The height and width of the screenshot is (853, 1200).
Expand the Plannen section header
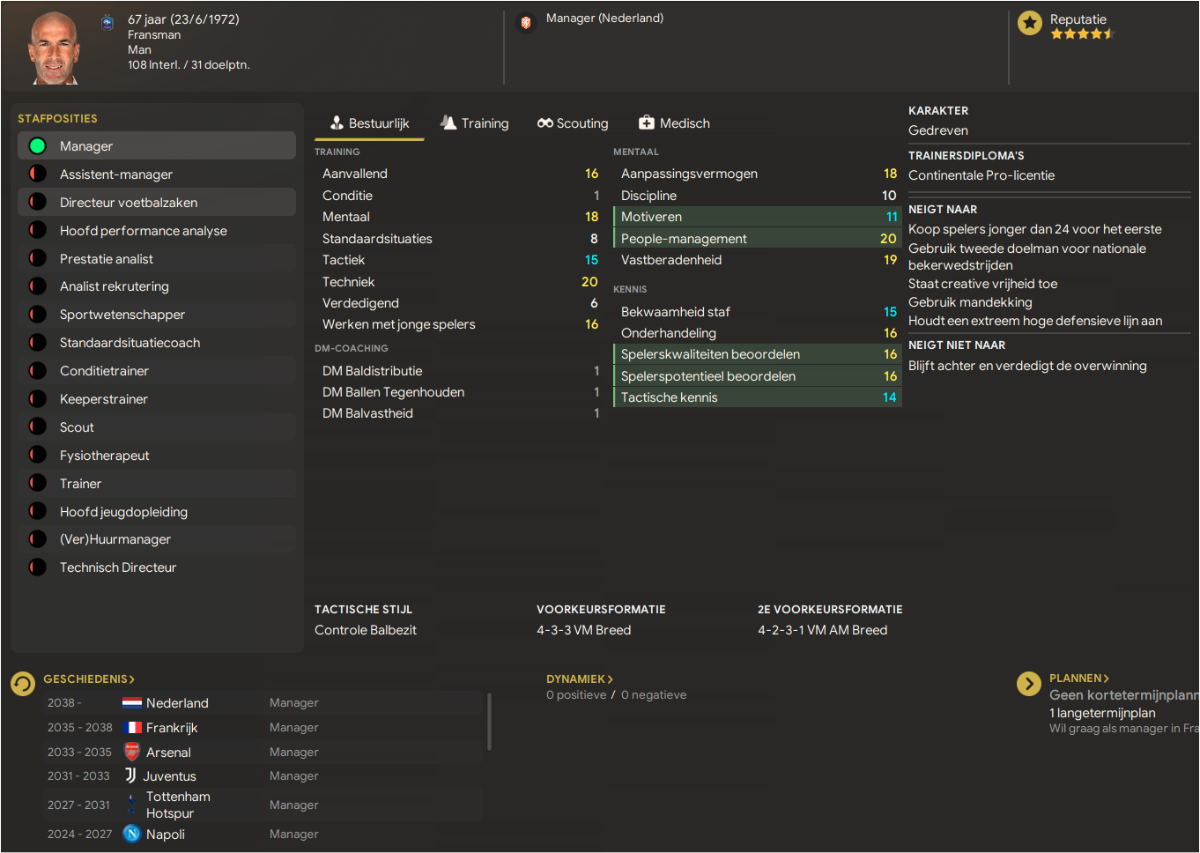click(1079, 678)
